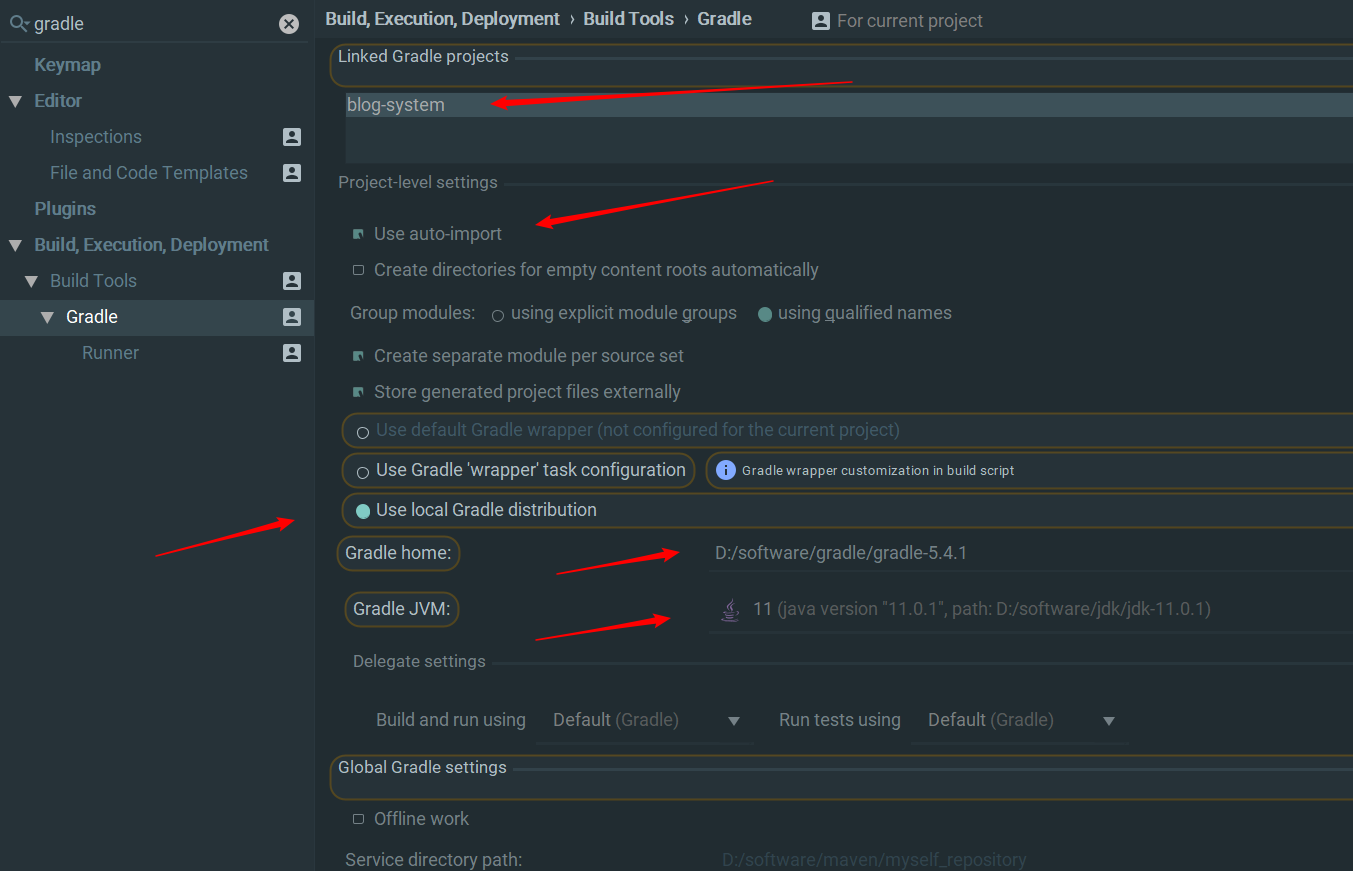Viewport: 1353px width, 871px height.
Task: Click For current project label
Action: pyautogui.click(x=910, y=21)
